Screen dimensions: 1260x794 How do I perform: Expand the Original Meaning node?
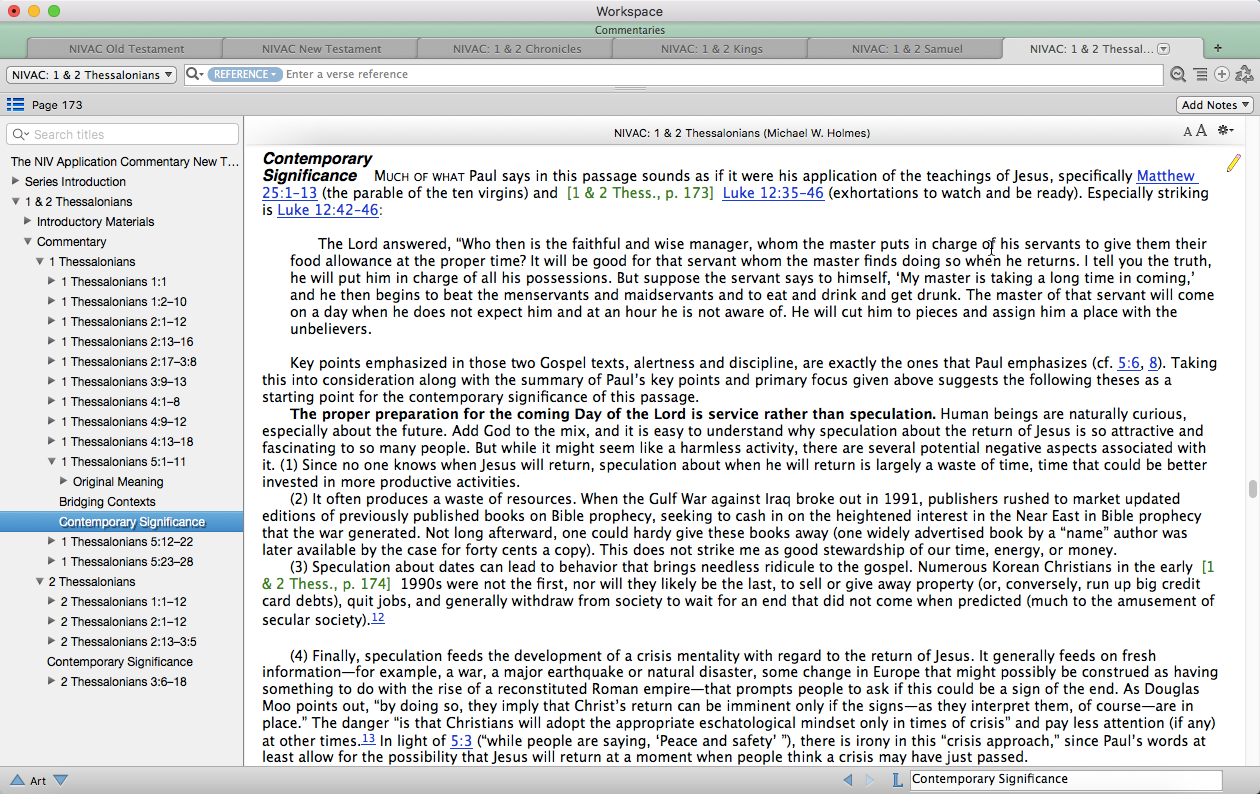click(x=64, y=481)
